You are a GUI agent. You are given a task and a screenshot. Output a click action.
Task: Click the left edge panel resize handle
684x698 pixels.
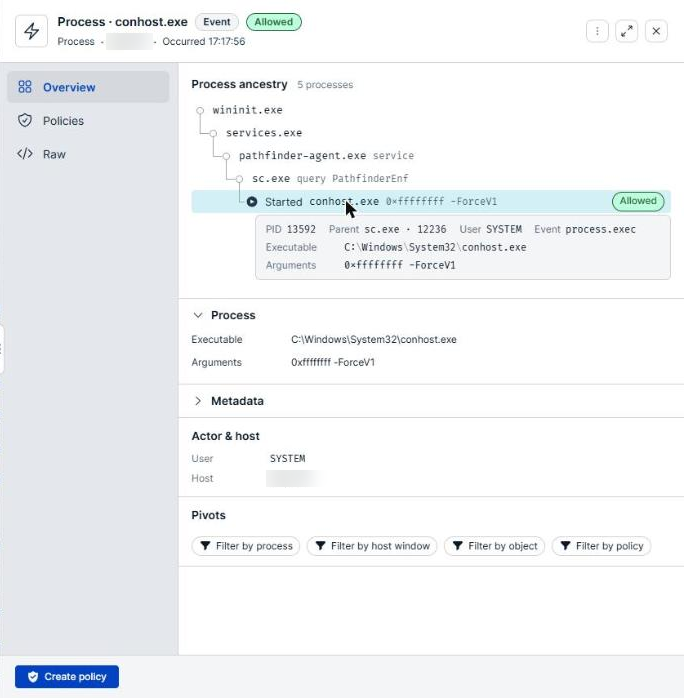pos(2,349)
